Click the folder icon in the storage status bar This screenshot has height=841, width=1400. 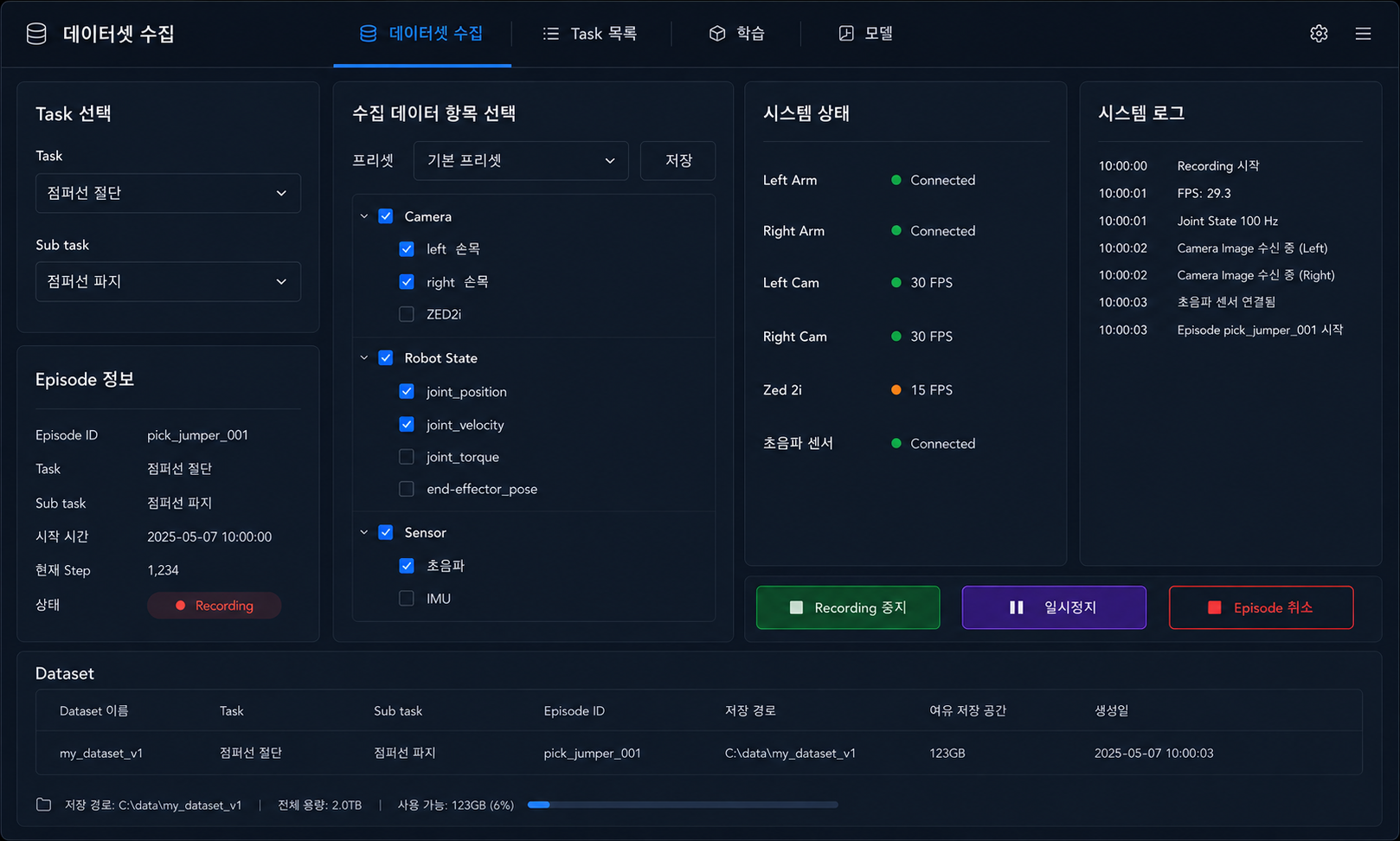click(x=44, y=805)
